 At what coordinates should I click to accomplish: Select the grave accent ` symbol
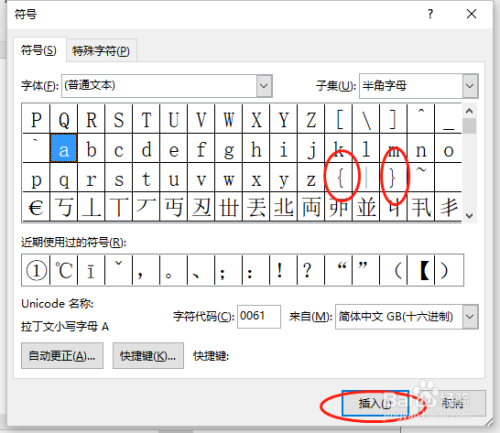point(36,148)
